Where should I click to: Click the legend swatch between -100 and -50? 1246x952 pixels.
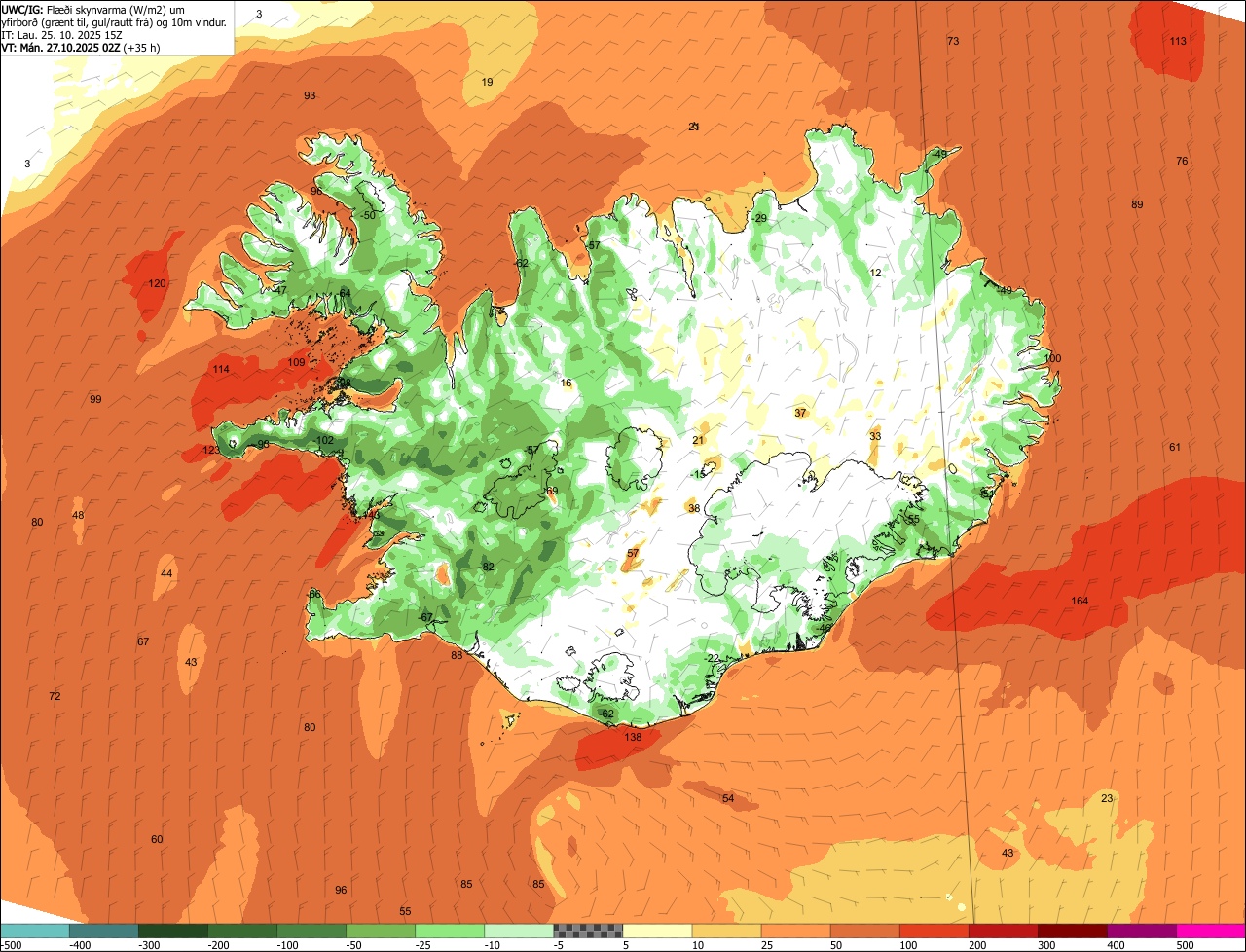311,931
